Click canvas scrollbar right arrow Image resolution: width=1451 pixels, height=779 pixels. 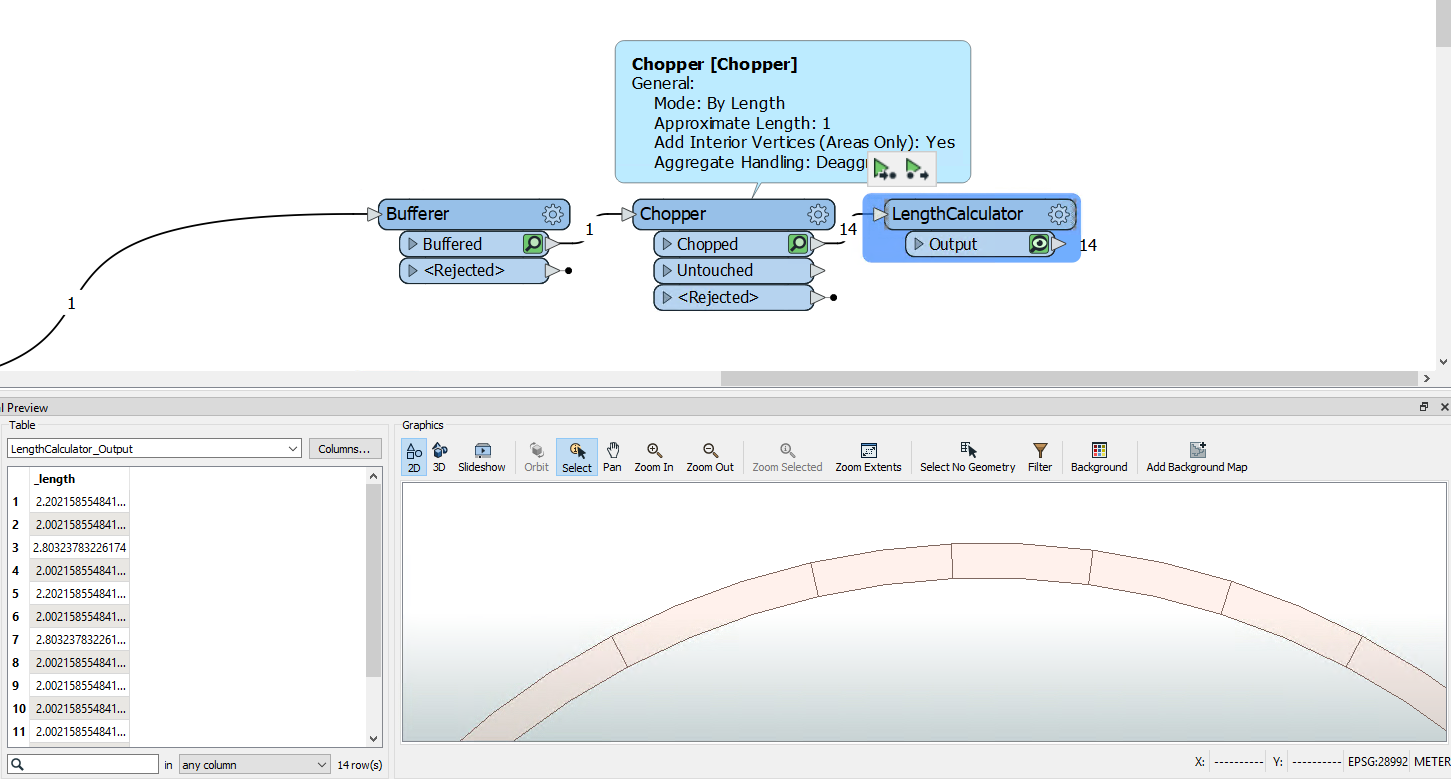(1427, 378)
